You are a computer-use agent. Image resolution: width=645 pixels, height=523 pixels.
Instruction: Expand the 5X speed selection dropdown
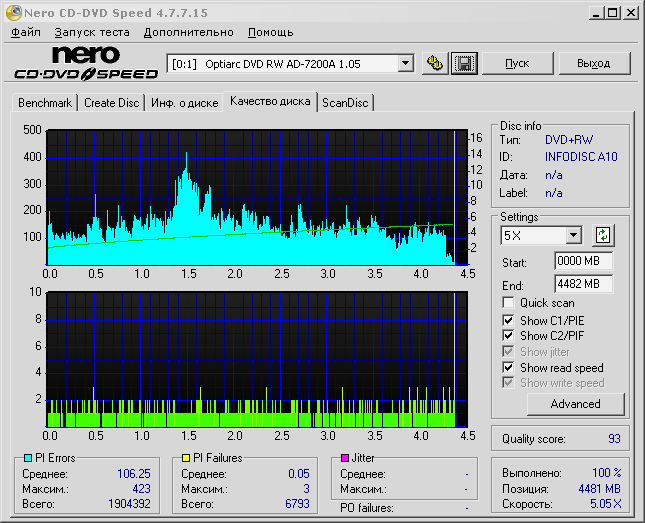573,236
